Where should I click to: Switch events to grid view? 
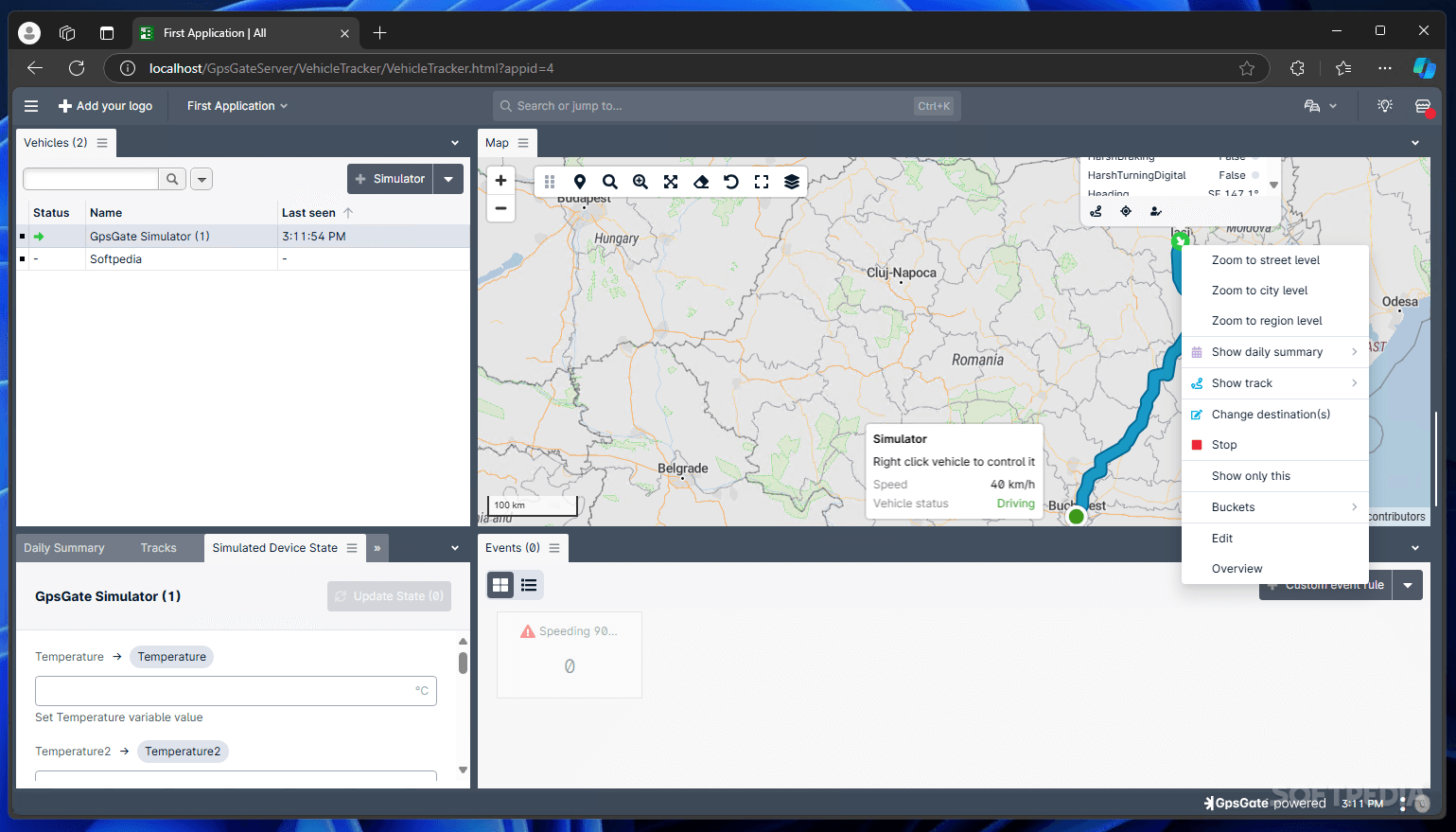[x=500, y=585]
